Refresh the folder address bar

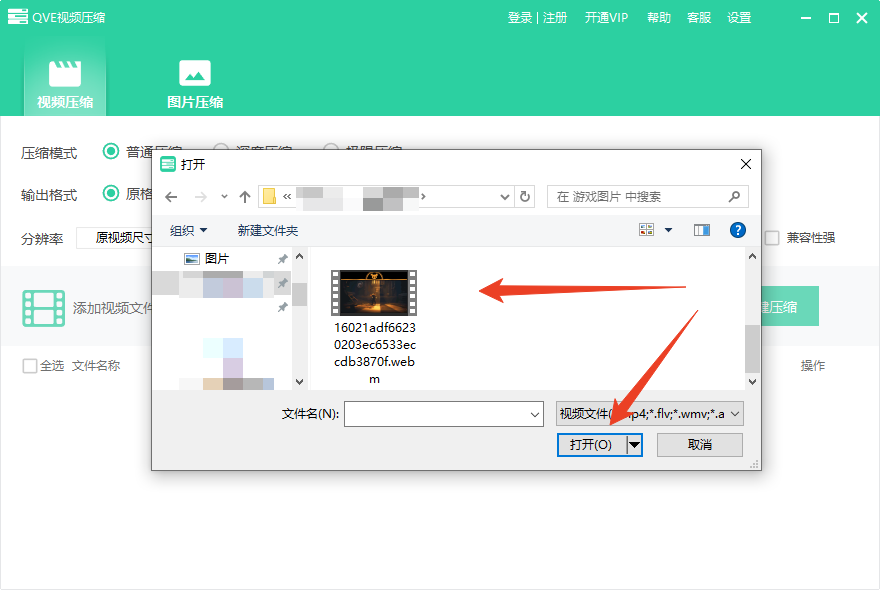[526, 197]
